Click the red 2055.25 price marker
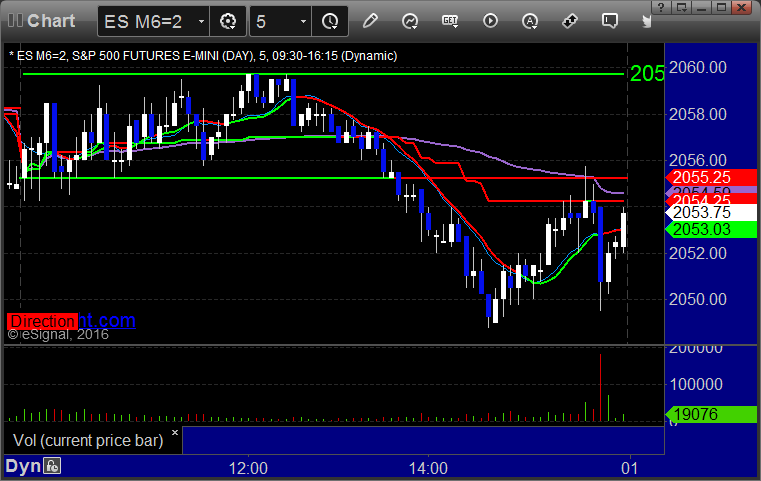The width and height of the screenshot is (761, 481). tap(711, 177)
